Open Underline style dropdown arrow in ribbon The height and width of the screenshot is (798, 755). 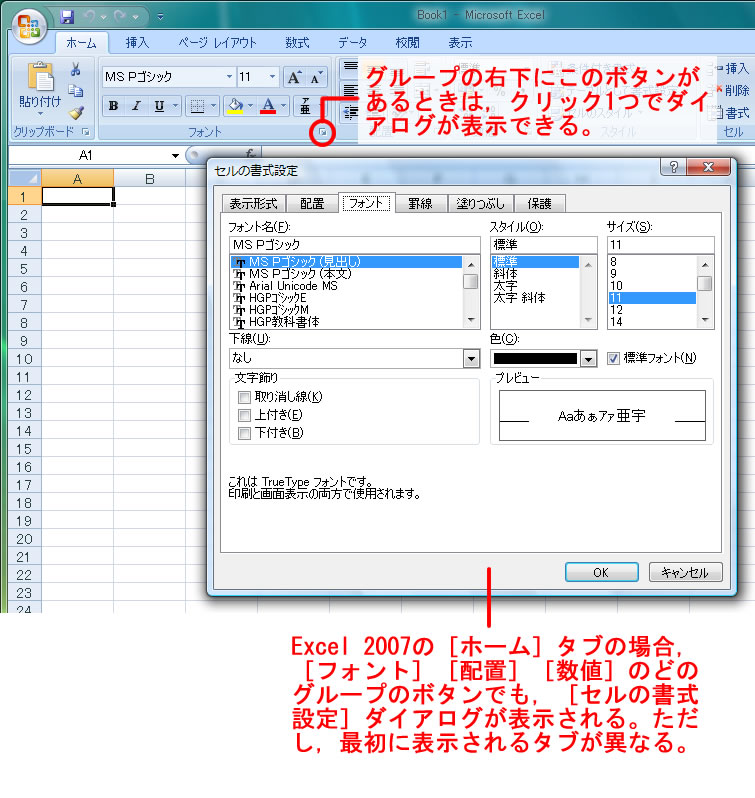[175, 105]
